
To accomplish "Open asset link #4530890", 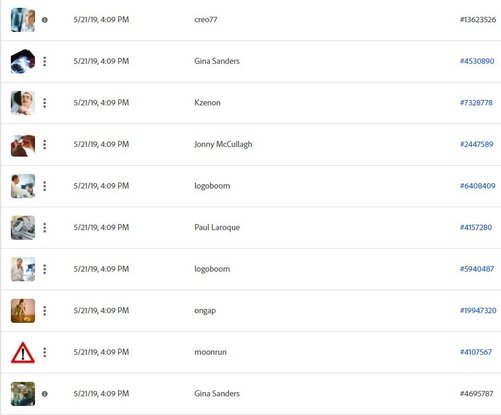I will click(477, 61).
